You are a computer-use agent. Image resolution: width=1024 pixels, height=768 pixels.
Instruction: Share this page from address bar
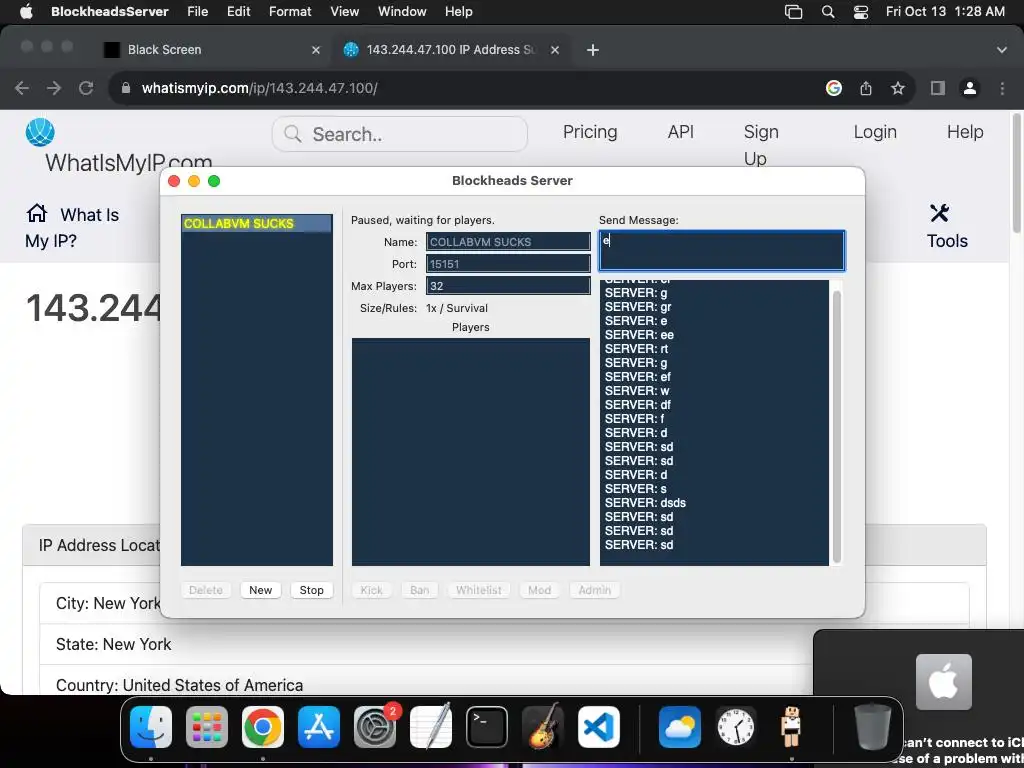(866, 88)
